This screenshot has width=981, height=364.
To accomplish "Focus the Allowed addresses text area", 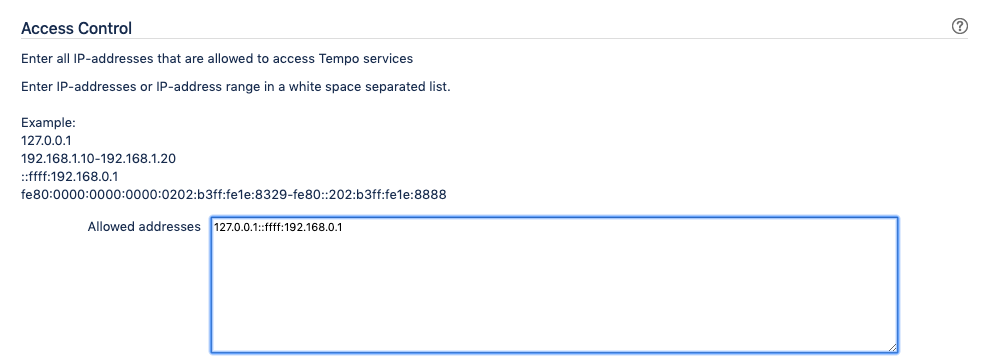I will point(554,285).
